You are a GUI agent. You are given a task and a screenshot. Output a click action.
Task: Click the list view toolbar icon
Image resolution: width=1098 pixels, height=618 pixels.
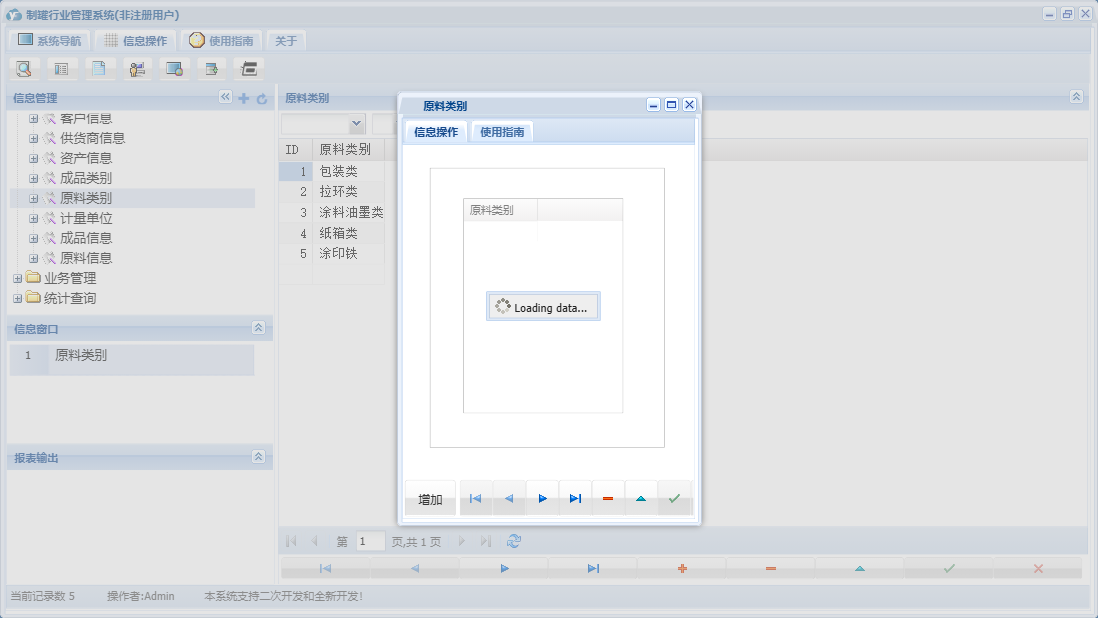(x=62, y=69)
